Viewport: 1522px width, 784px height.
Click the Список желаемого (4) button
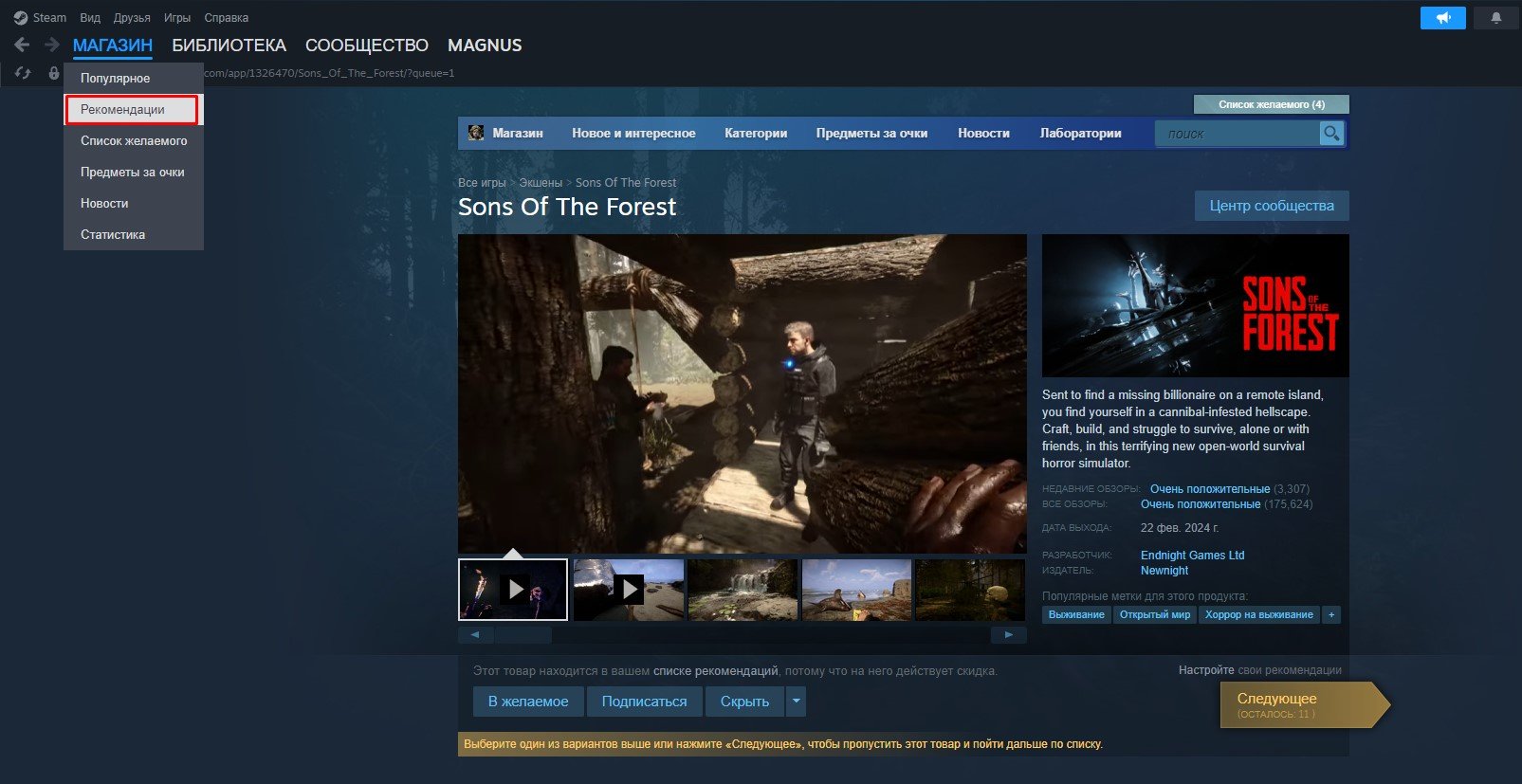(x=1271, y=104)
